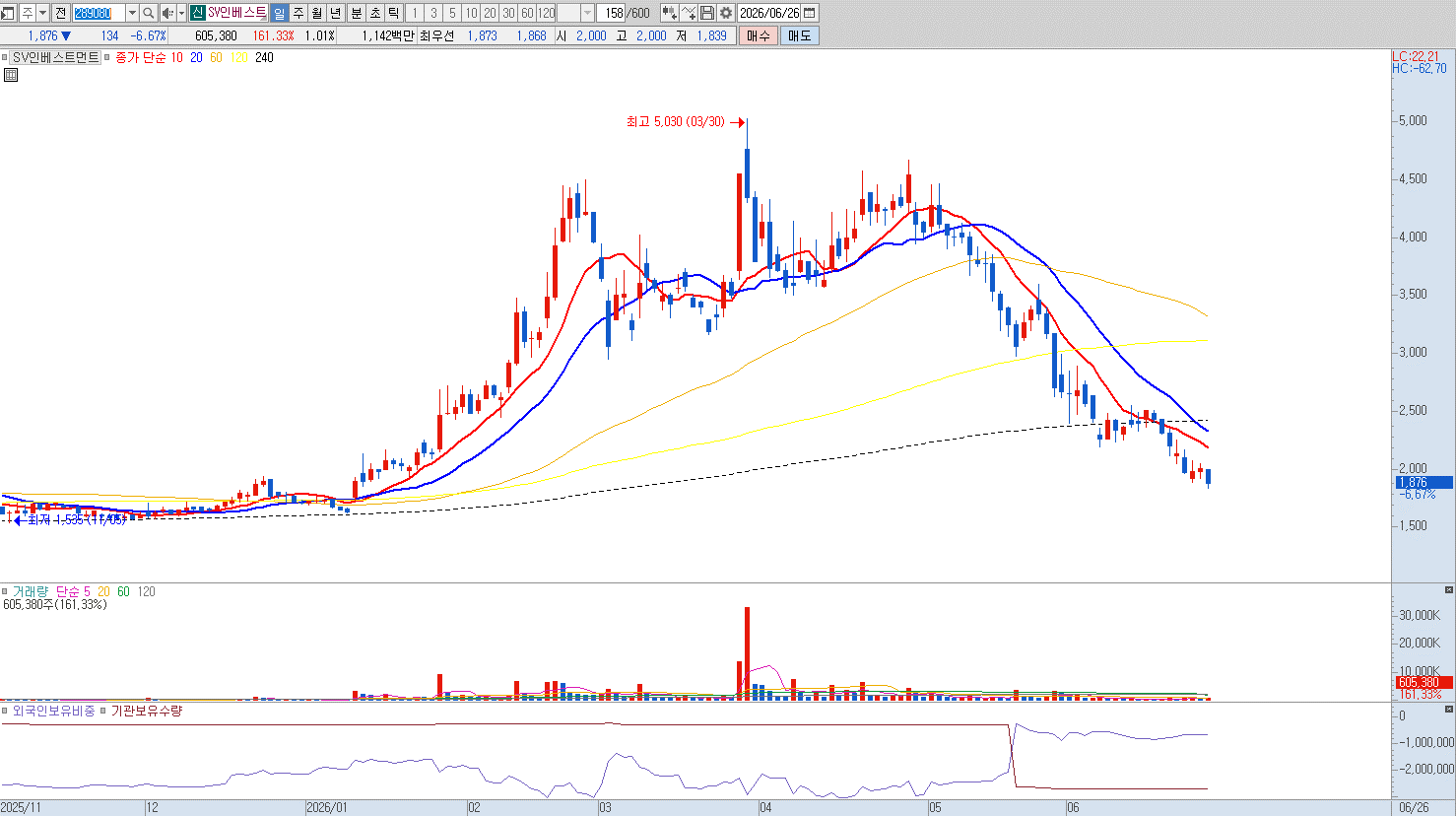Click the stock search magnifier icon
The width and height of the screenshot is (1456, 816).
pyautogui.click(x=149, y=13)
